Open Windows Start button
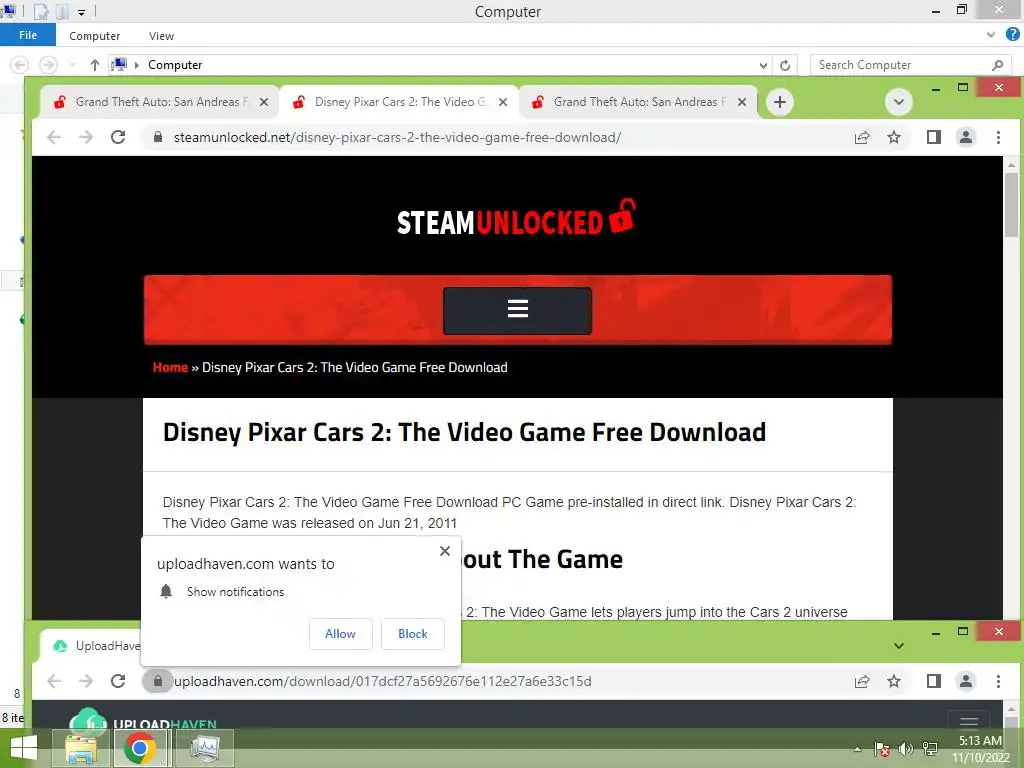The image size is (1024, 768). point(24,748)
